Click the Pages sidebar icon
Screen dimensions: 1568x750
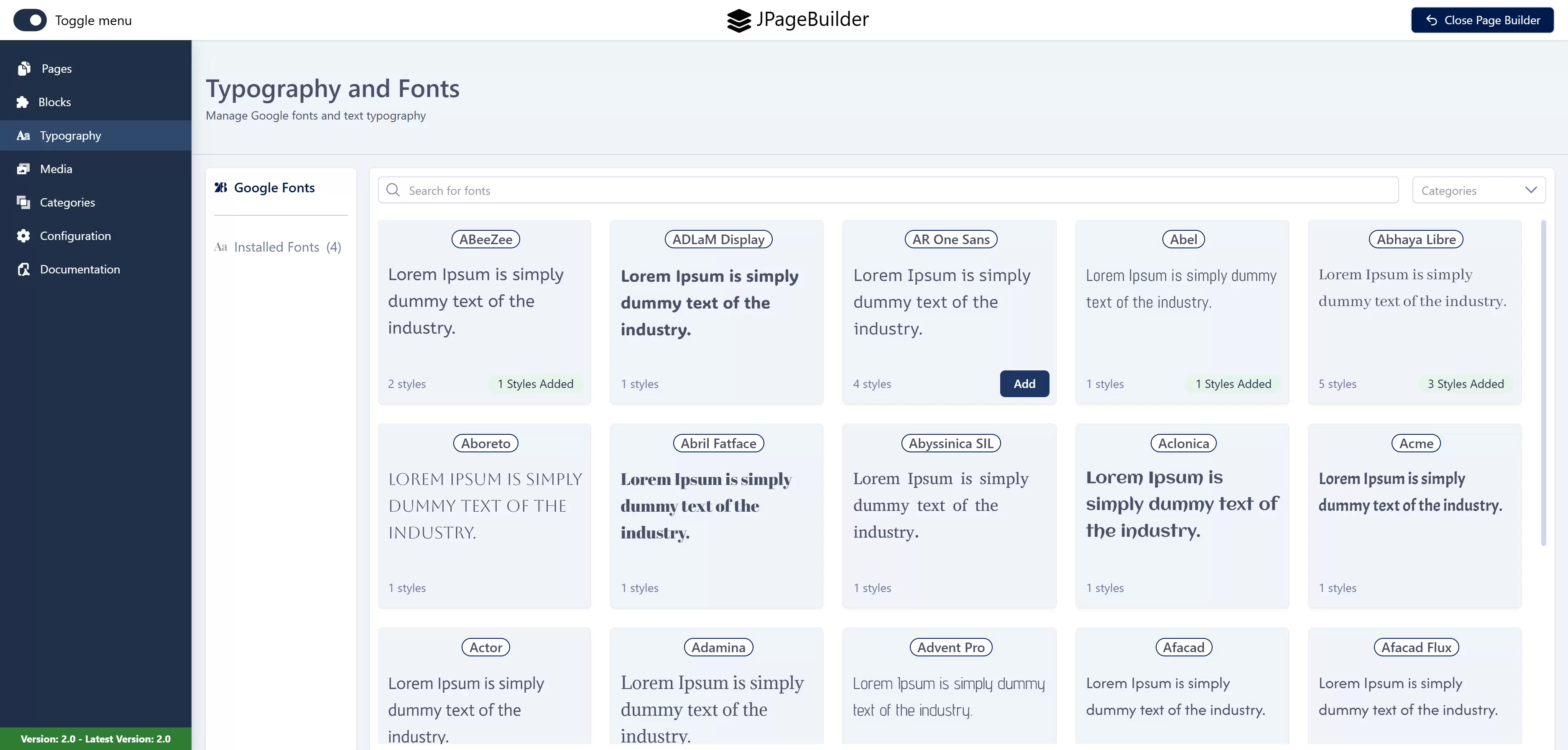coord(24,69)
